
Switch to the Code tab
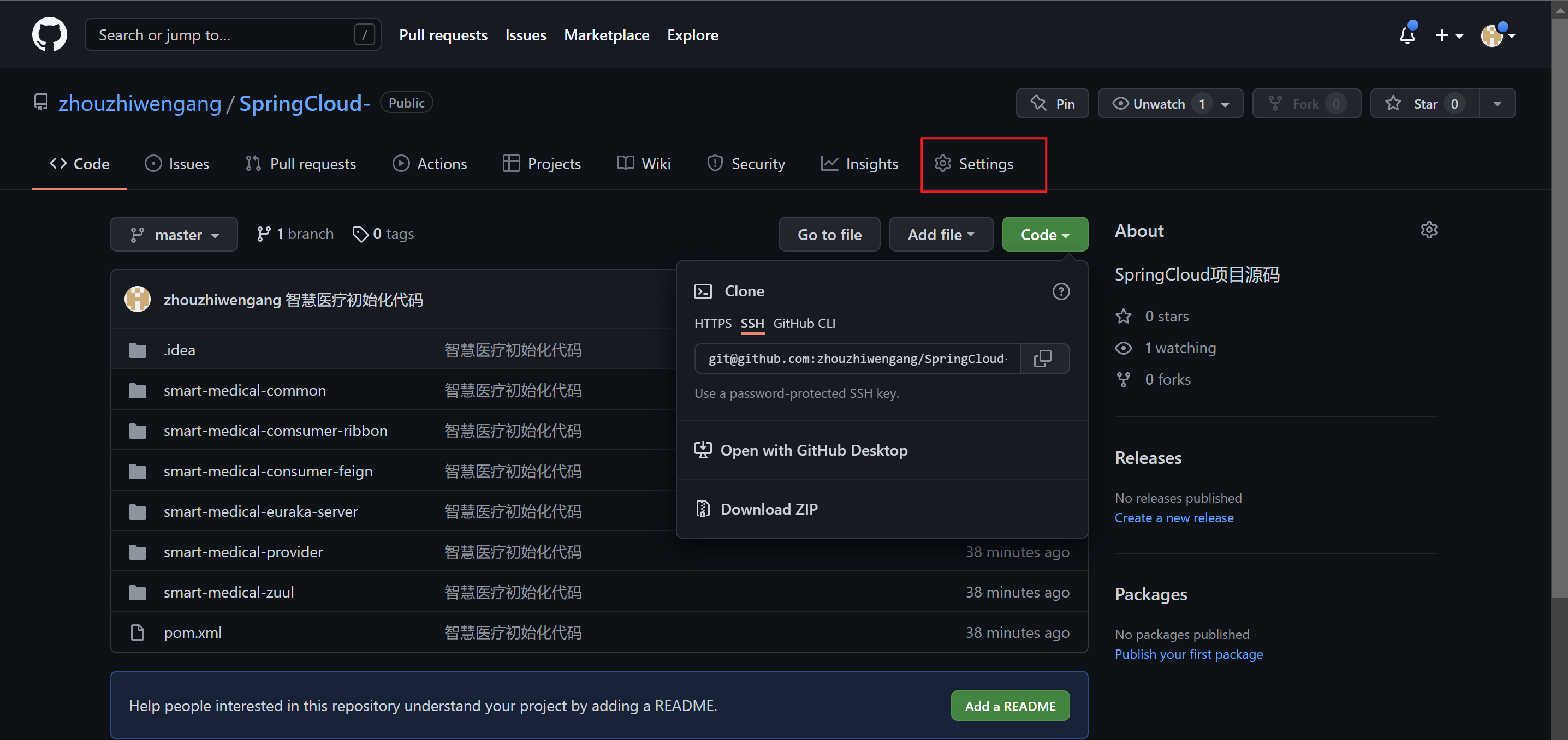80,164
